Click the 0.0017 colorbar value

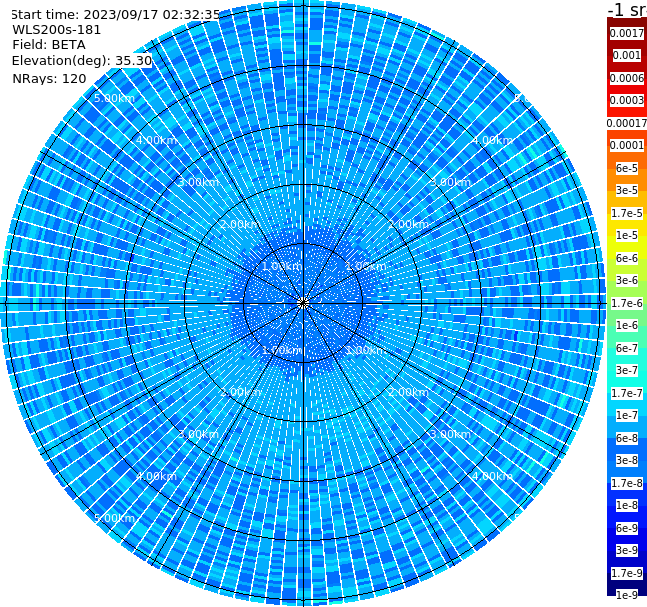pos(627,33)
